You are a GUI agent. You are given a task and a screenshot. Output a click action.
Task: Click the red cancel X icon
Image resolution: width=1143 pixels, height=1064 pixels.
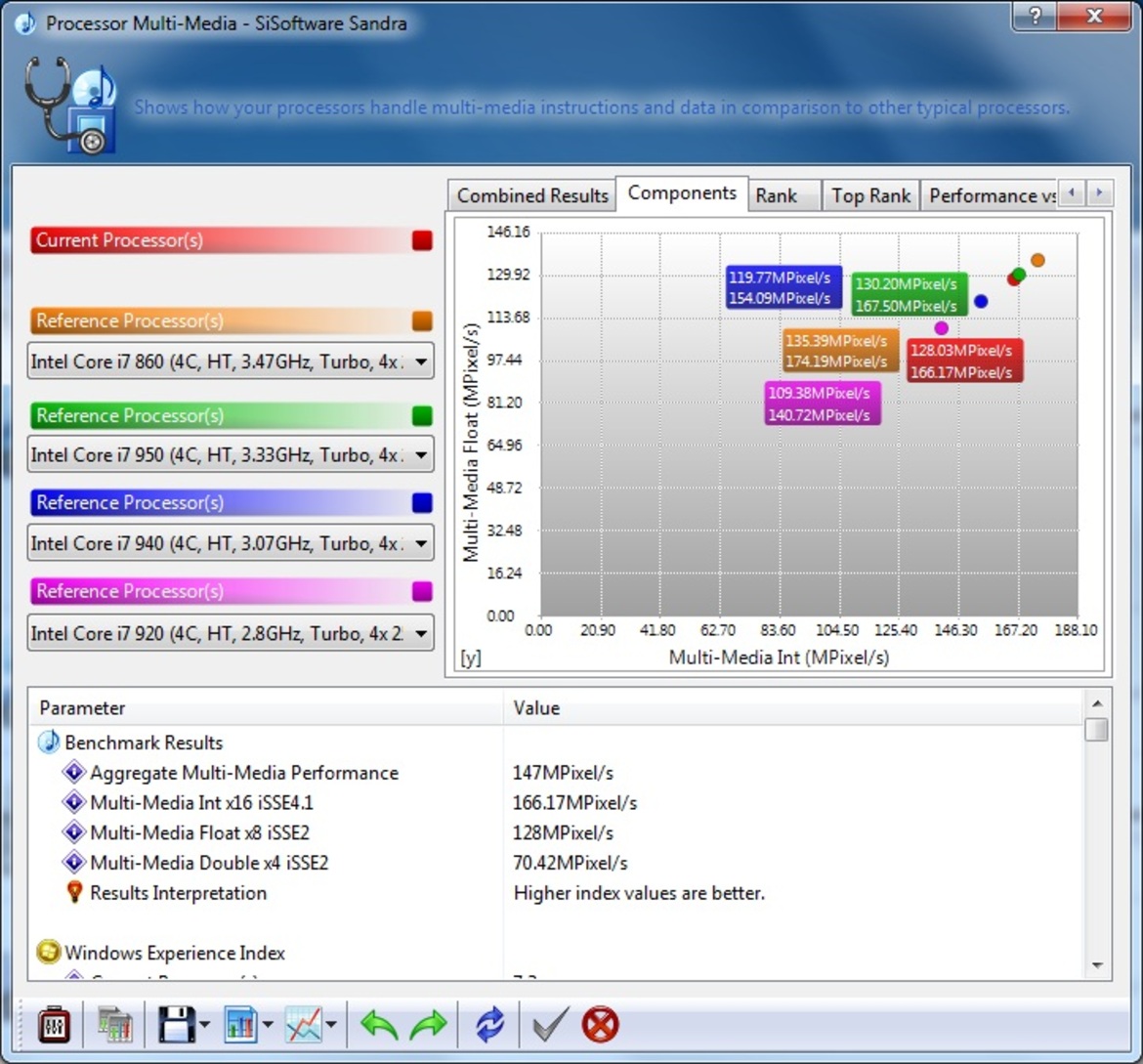(x=600, y=1025)
